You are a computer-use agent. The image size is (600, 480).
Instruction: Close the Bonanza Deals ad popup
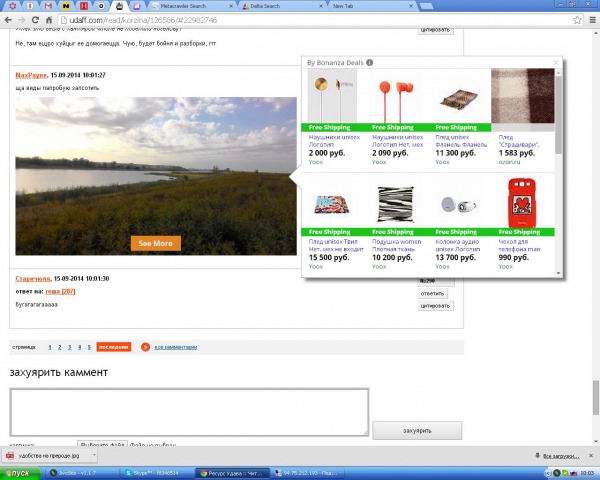pyautogui.click(x=556, y=62)
